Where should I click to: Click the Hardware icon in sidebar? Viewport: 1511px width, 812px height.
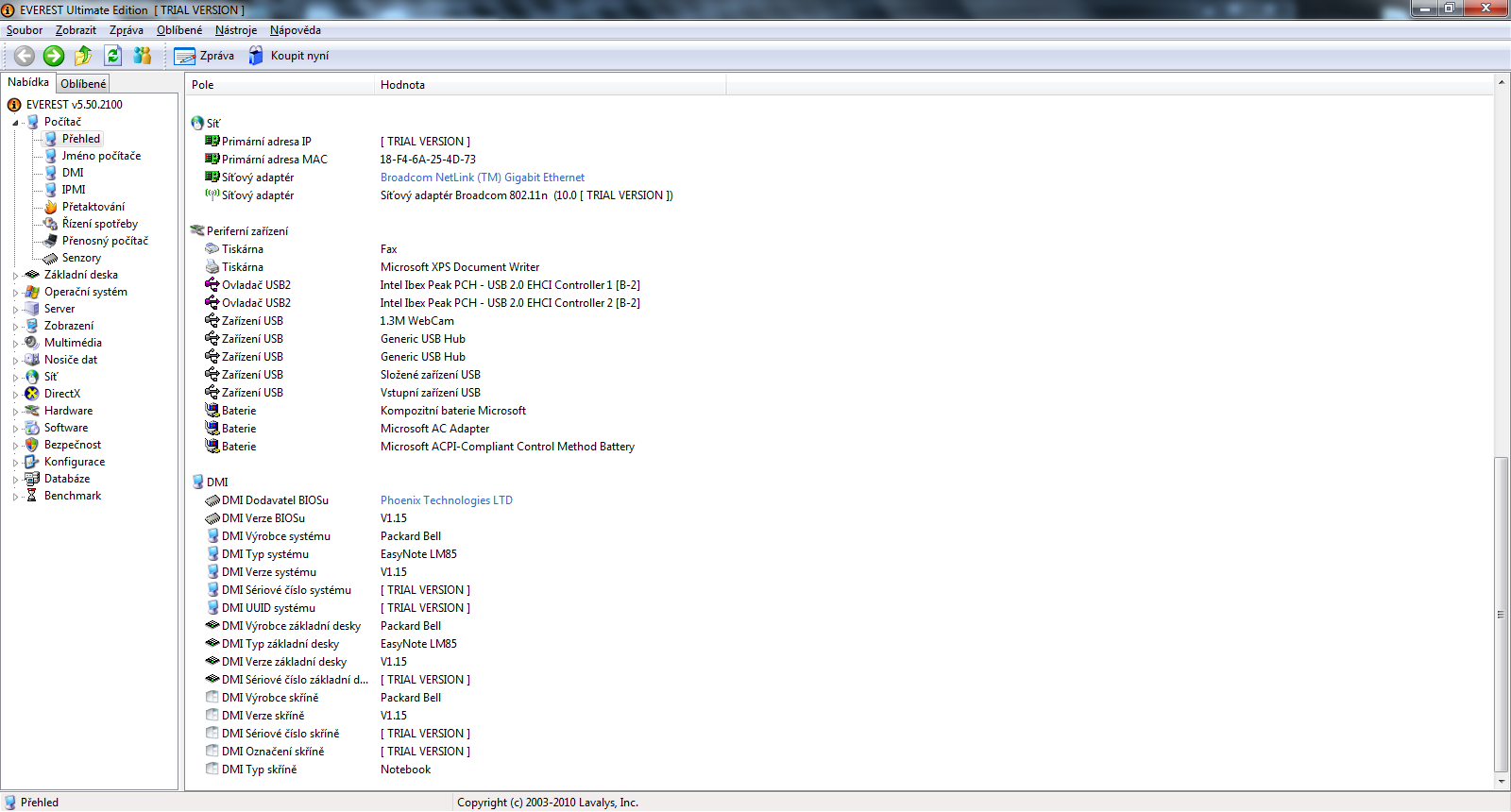(x=32, y=411)
